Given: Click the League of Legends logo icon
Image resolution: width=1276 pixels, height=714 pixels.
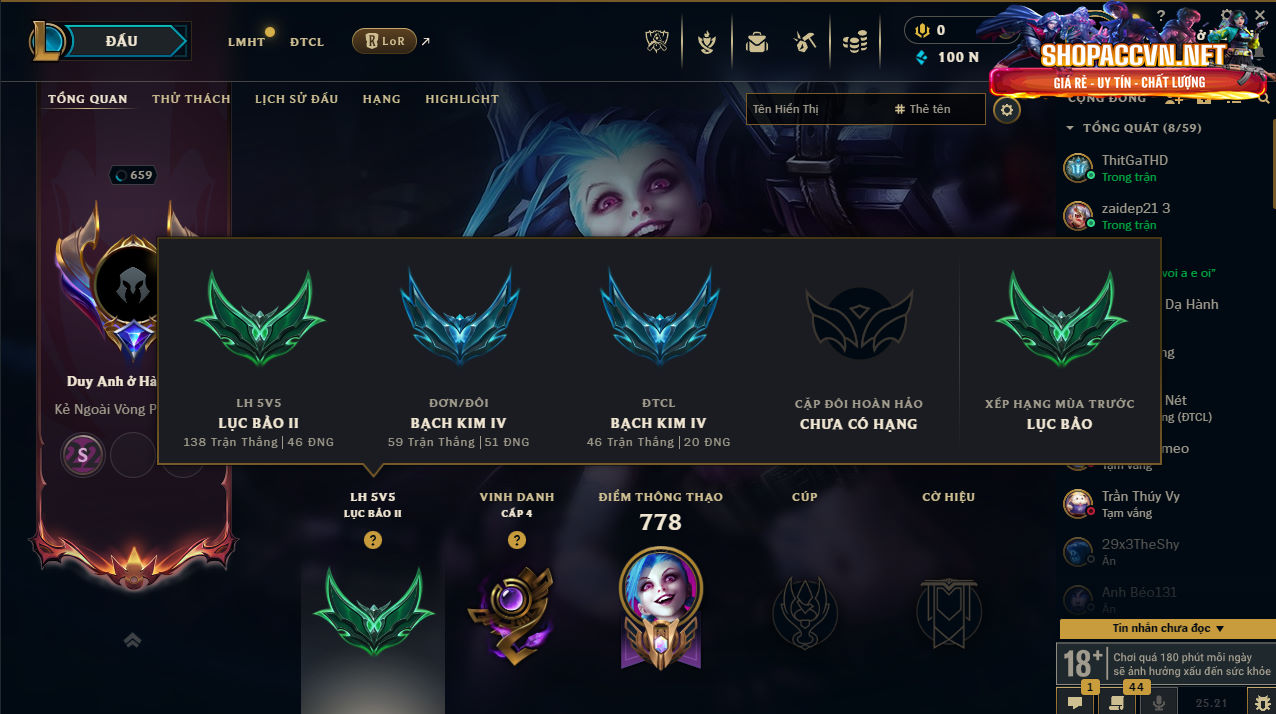Looking at the screenshot, I should pyautogui.click(x=46, y=41).
